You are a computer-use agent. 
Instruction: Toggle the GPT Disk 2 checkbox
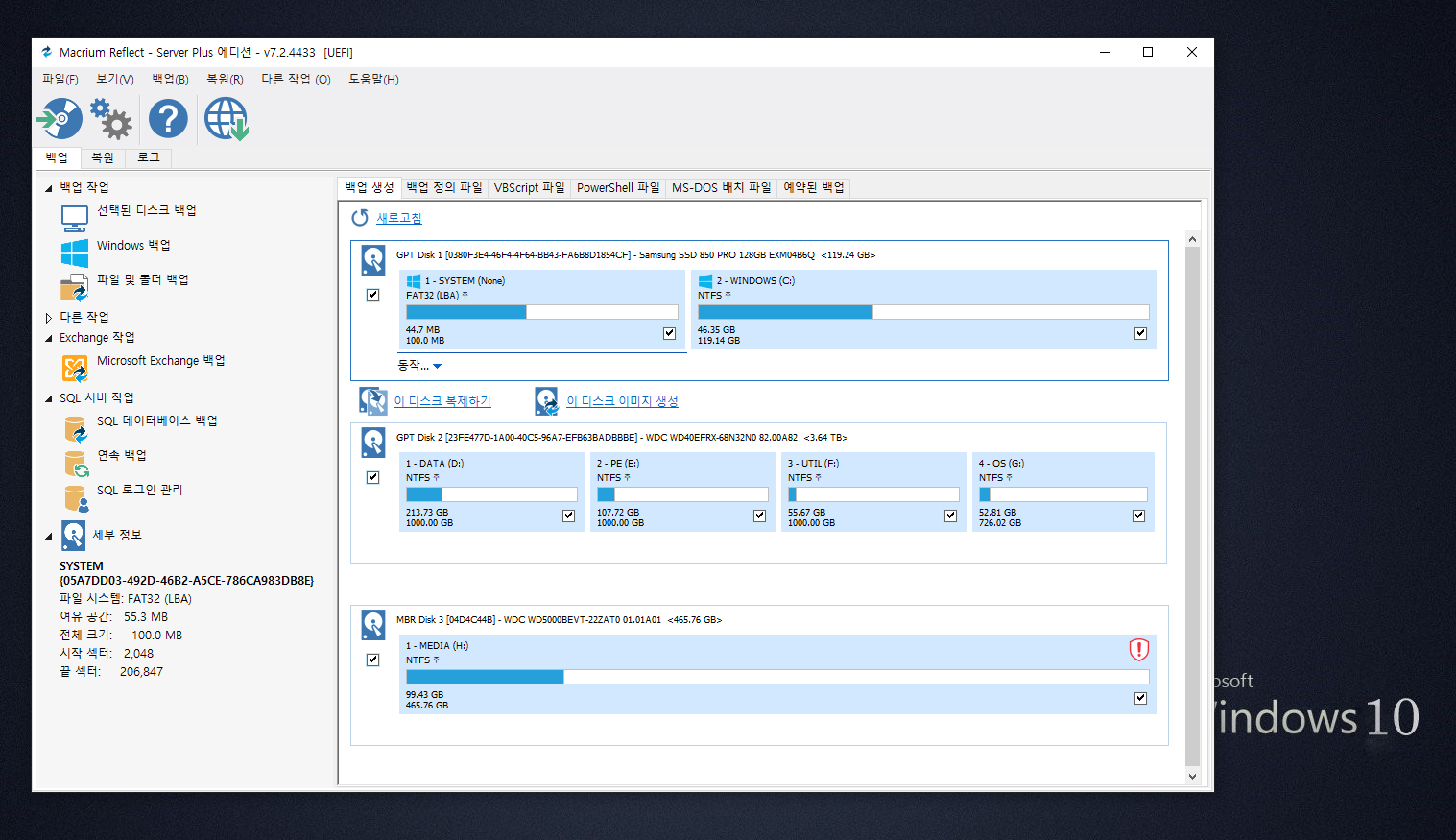point(373,477)
